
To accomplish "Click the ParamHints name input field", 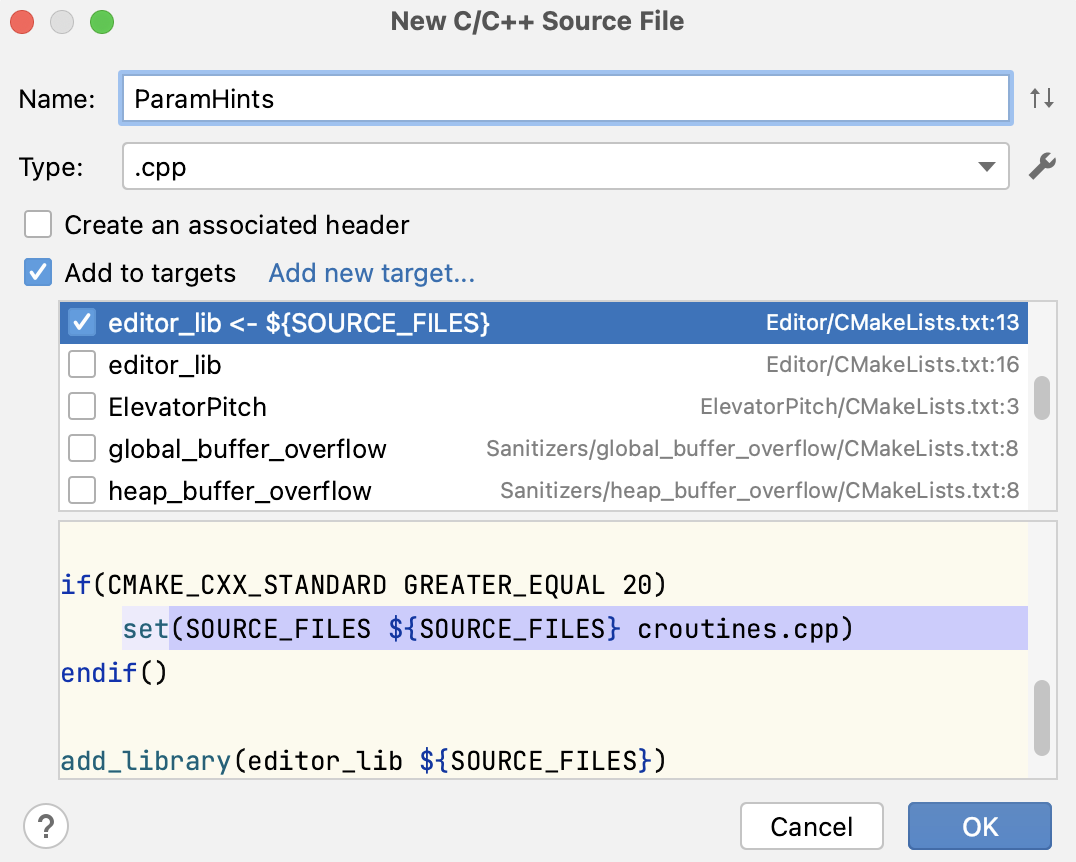I will click(x=565, y=97).
